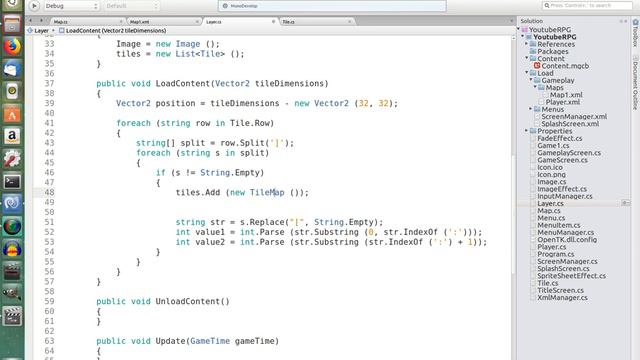Image resolution: width=640 pixels, height=360 pixels.
Task: Open the Default runtime dropdown
Action: pos(131,6)
